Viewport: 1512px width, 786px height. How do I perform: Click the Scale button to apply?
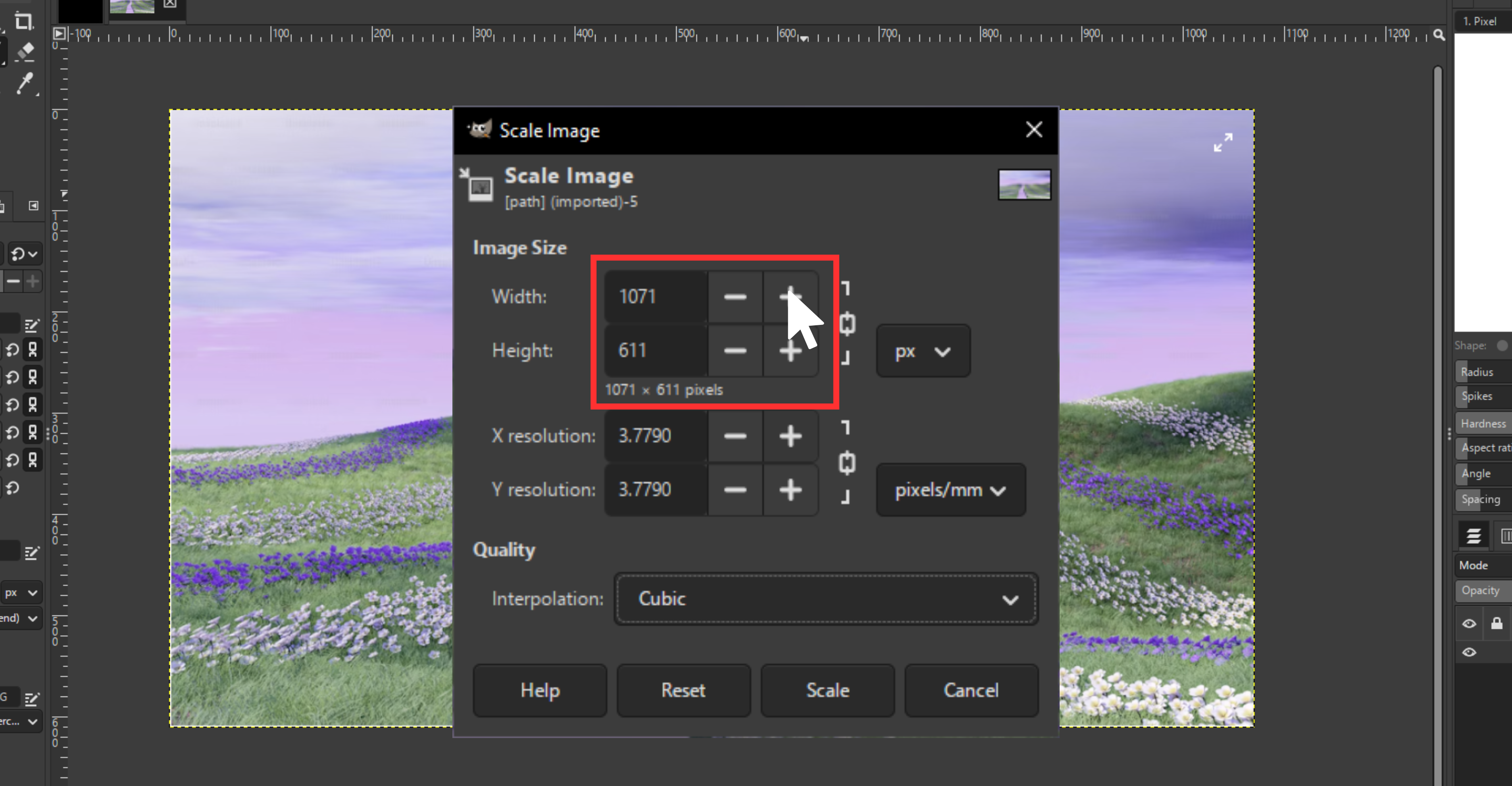click(x=828, y=690)
